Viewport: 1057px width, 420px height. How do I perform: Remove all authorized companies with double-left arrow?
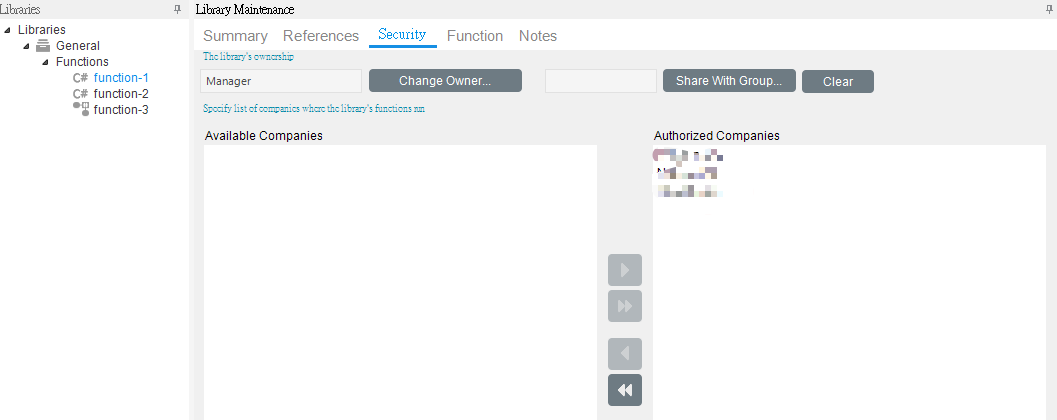(625, 390)
